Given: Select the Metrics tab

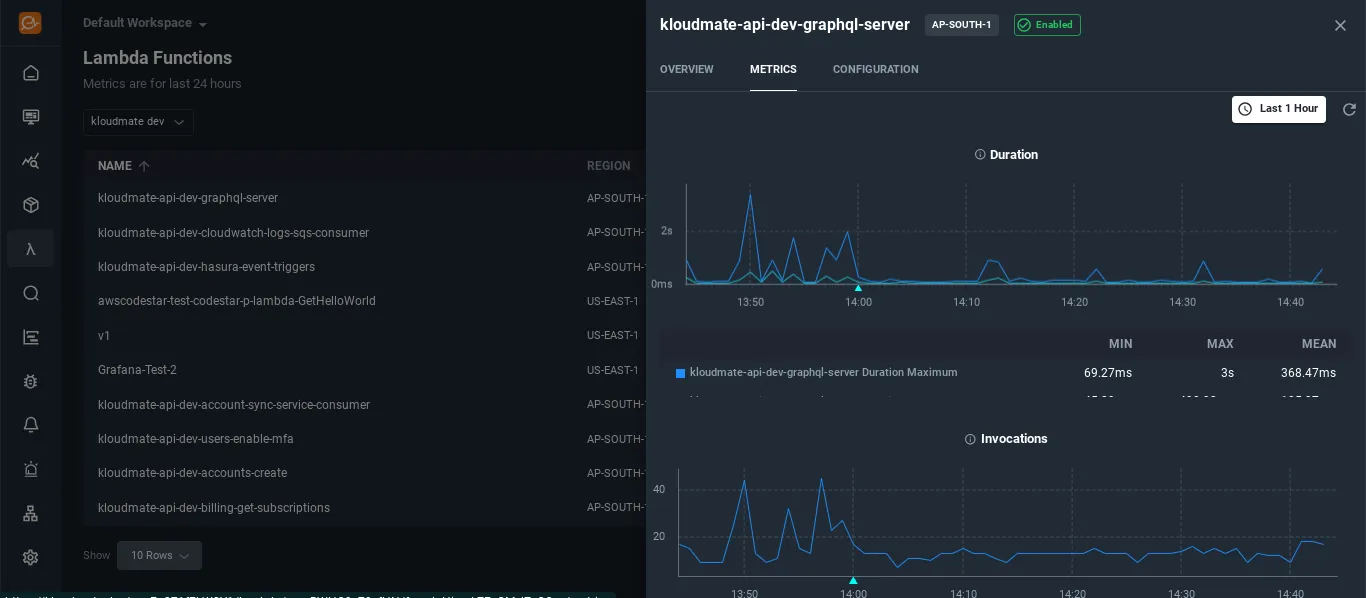Looking at the screenshot, I should pos(773,70).
